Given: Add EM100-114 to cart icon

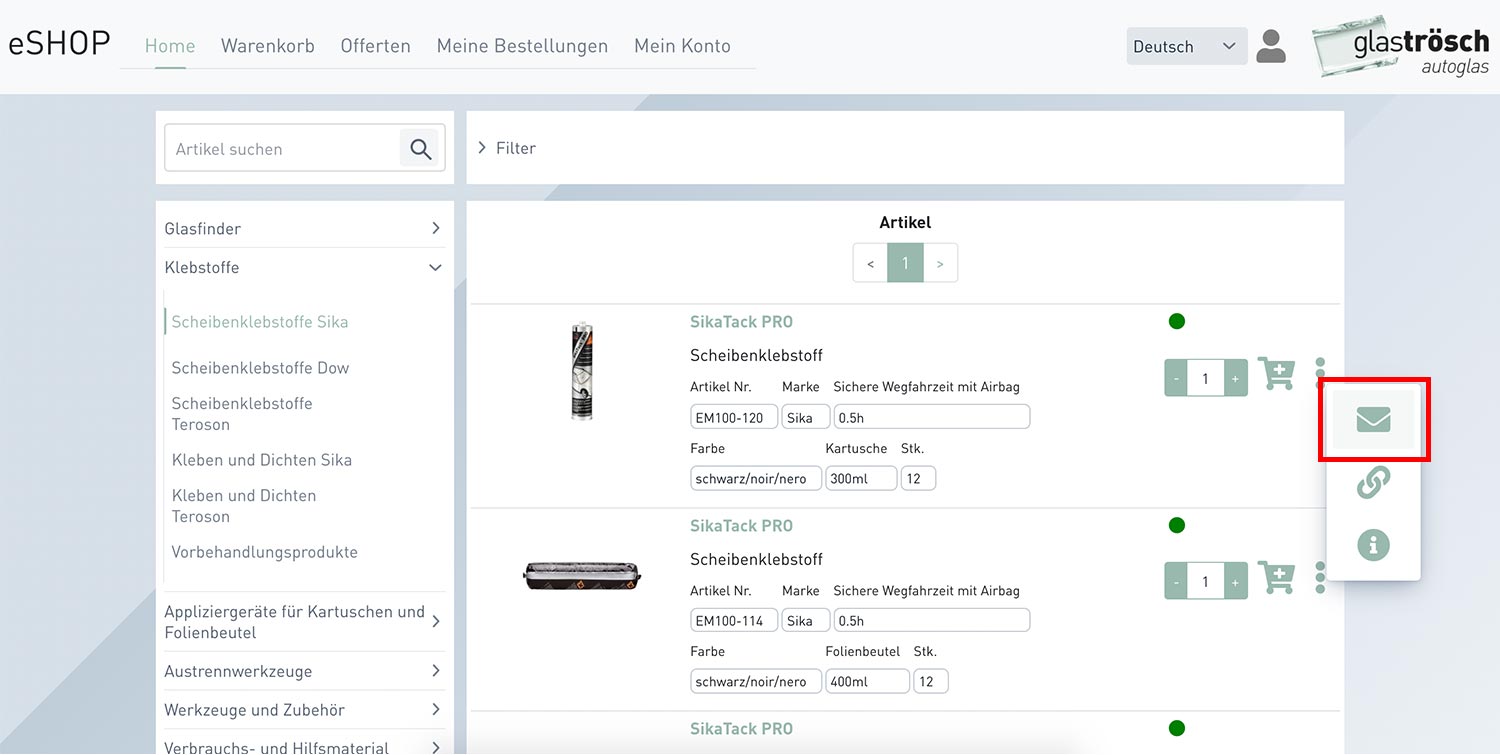Looking at the screenshot, I should click(x=1277, y=578).
